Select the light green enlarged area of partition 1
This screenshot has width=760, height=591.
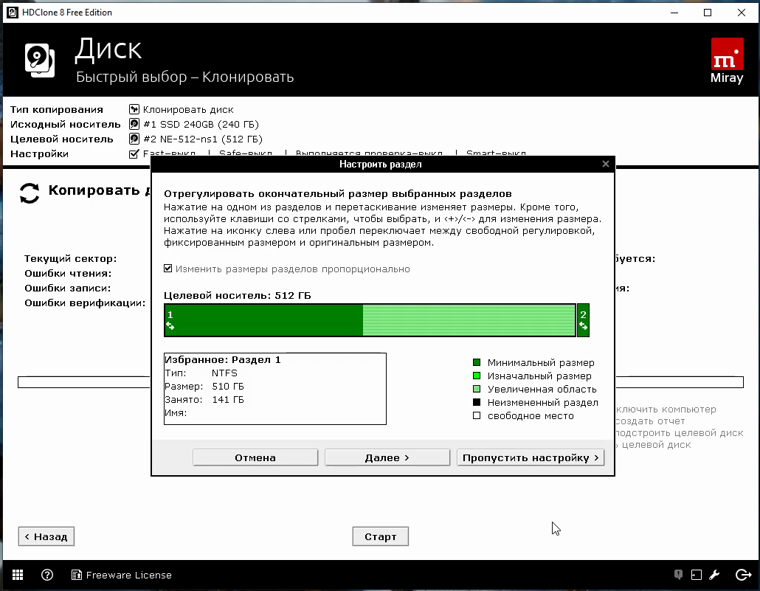[469, 320]
